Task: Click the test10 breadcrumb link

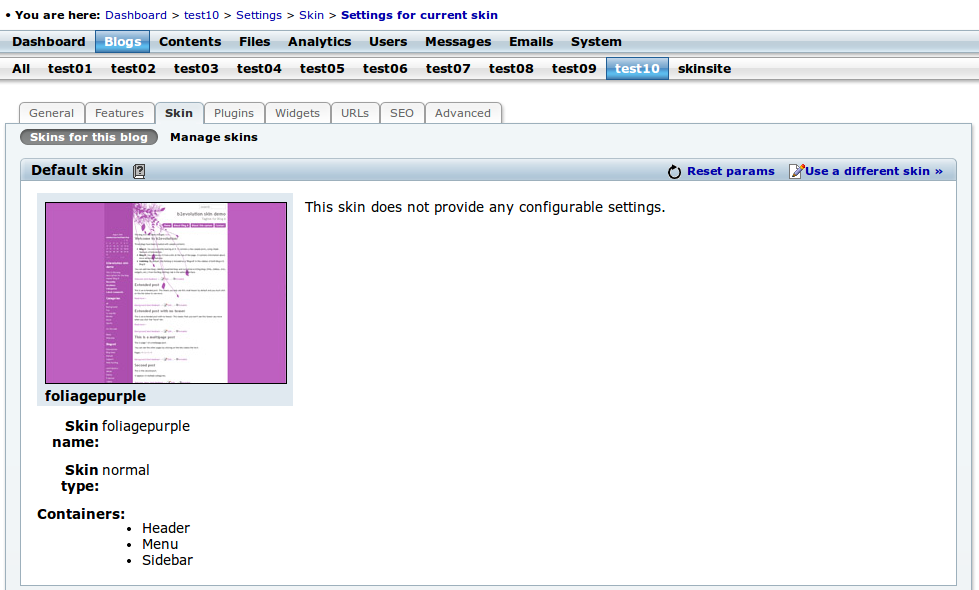Action: click(202, 15)
